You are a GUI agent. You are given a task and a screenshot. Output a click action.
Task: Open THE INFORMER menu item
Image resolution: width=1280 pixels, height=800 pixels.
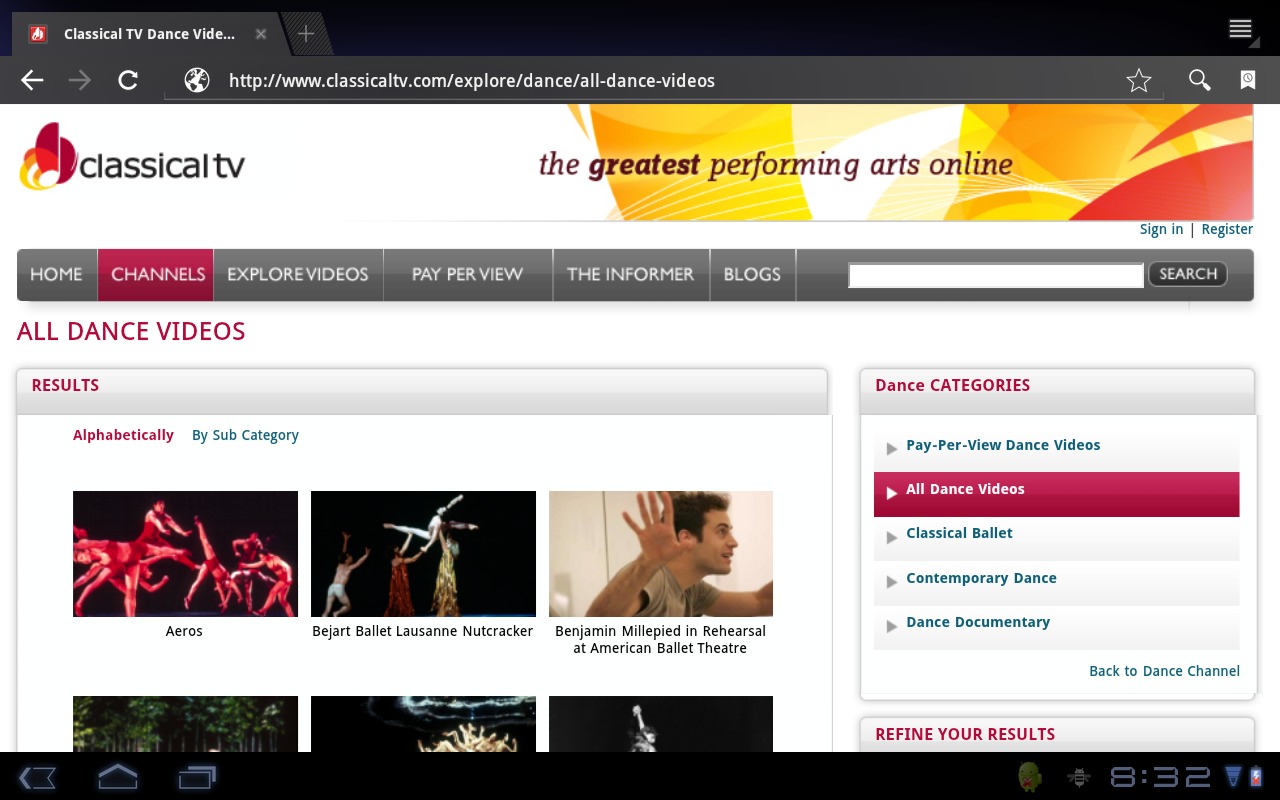point(631,274)
